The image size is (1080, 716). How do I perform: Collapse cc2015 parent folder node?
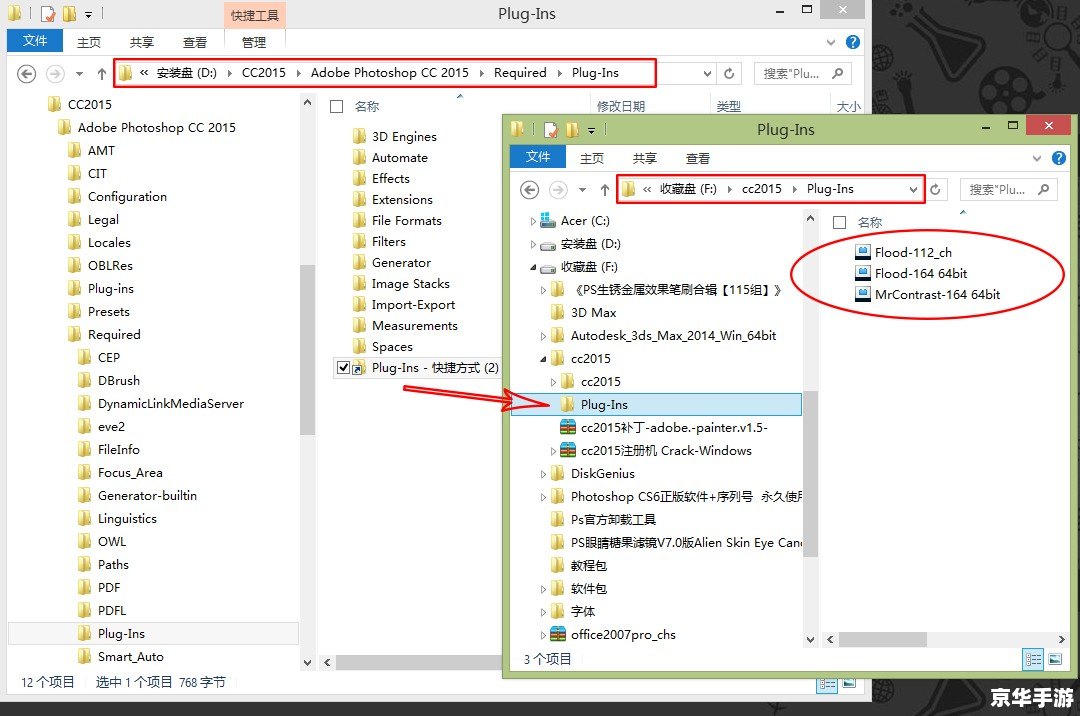pos(543,359)
